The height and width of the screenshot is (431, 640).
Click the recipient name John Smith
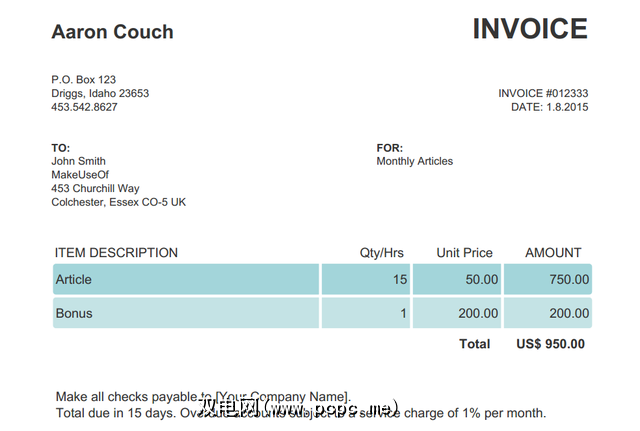(x=78, y=161)
